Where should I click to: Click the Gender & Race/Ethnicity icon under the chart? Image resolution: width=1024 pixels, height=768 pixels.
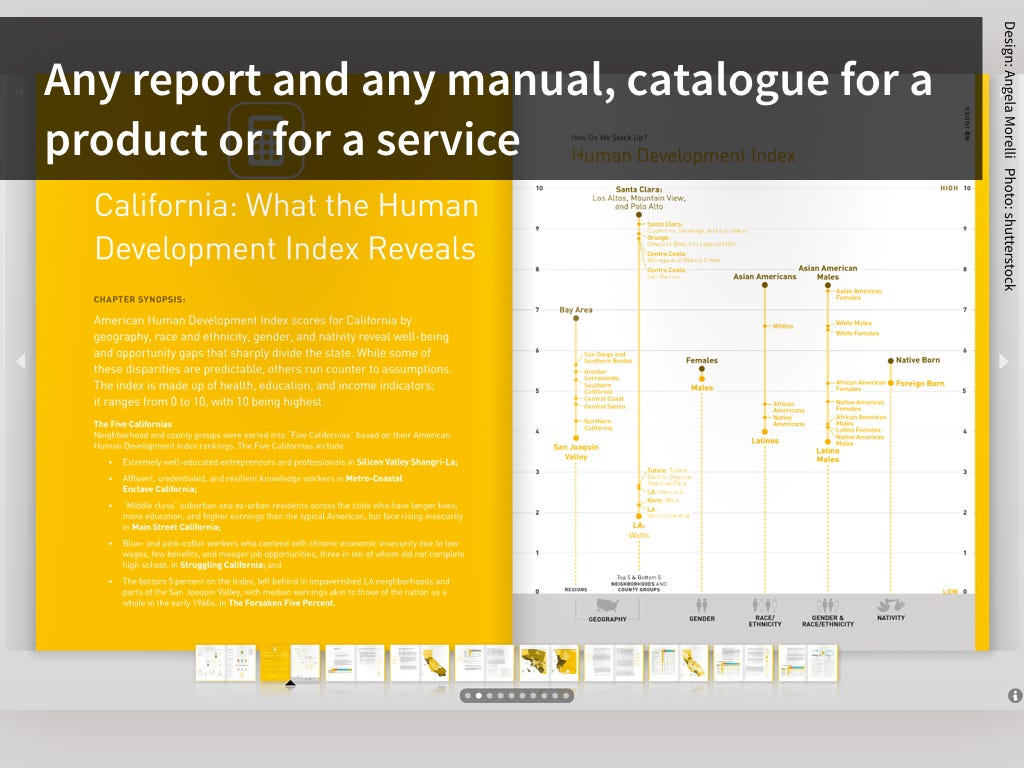coord(827,605)
